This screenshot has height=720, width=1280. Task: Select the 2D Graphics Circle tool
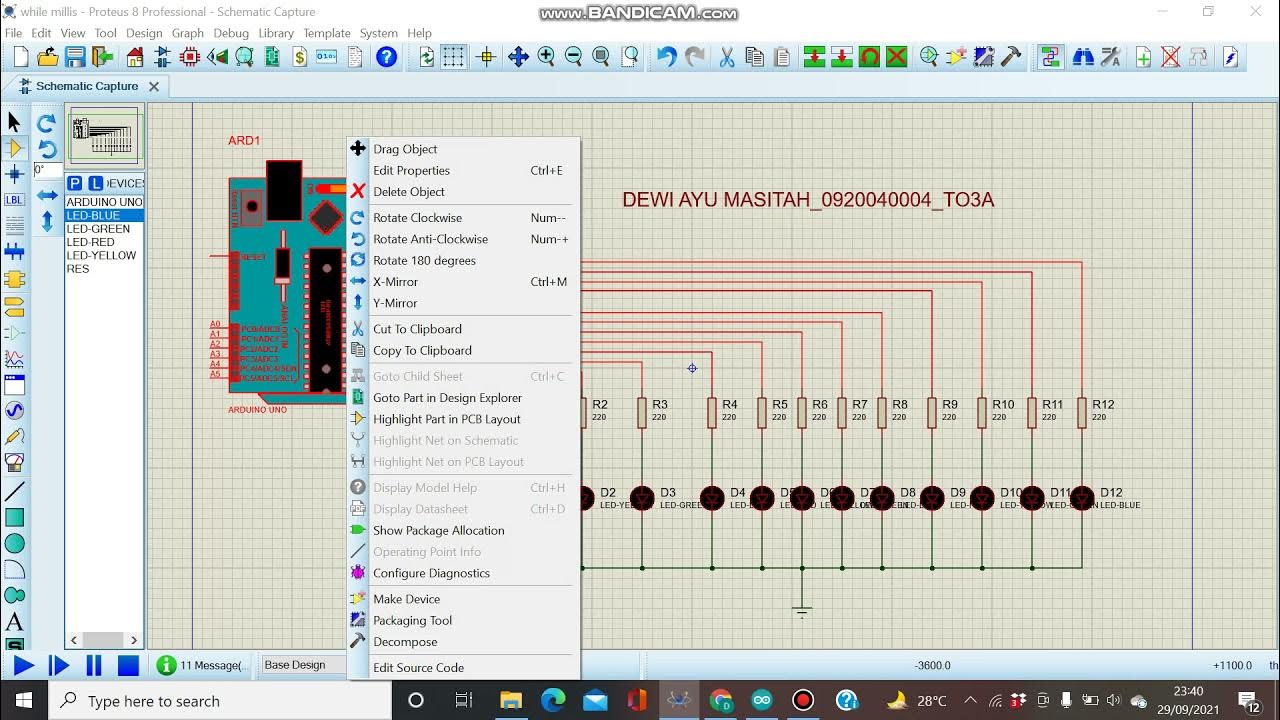point(14,543)
